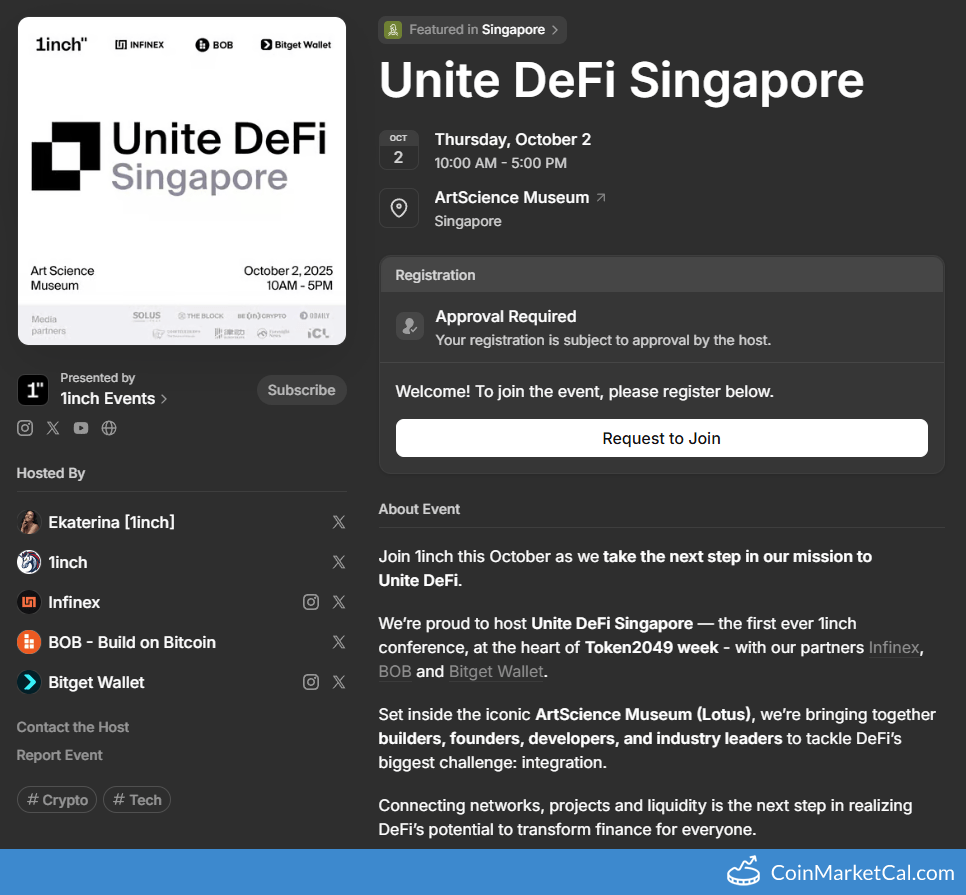Subscribe to 1inch Events
The height and width of the screenshot is (895, 966).
(301, 390)
